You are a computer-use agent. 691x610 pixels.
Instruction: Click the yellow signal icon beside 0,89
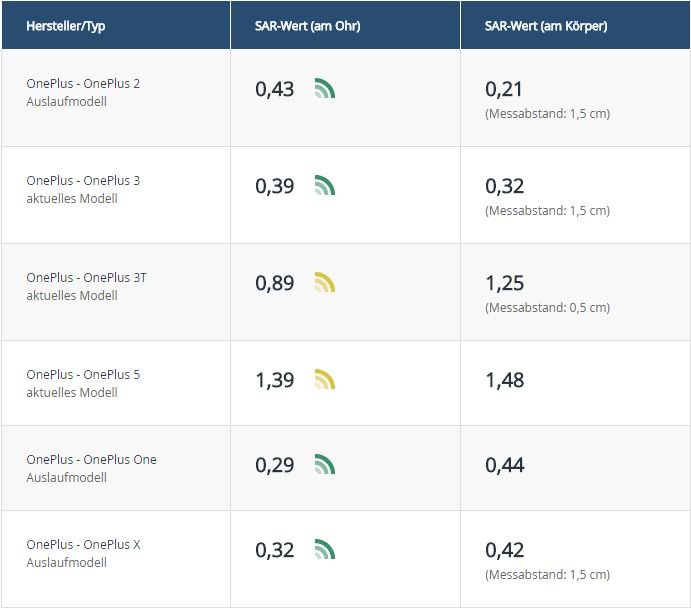tap(325, 282)
